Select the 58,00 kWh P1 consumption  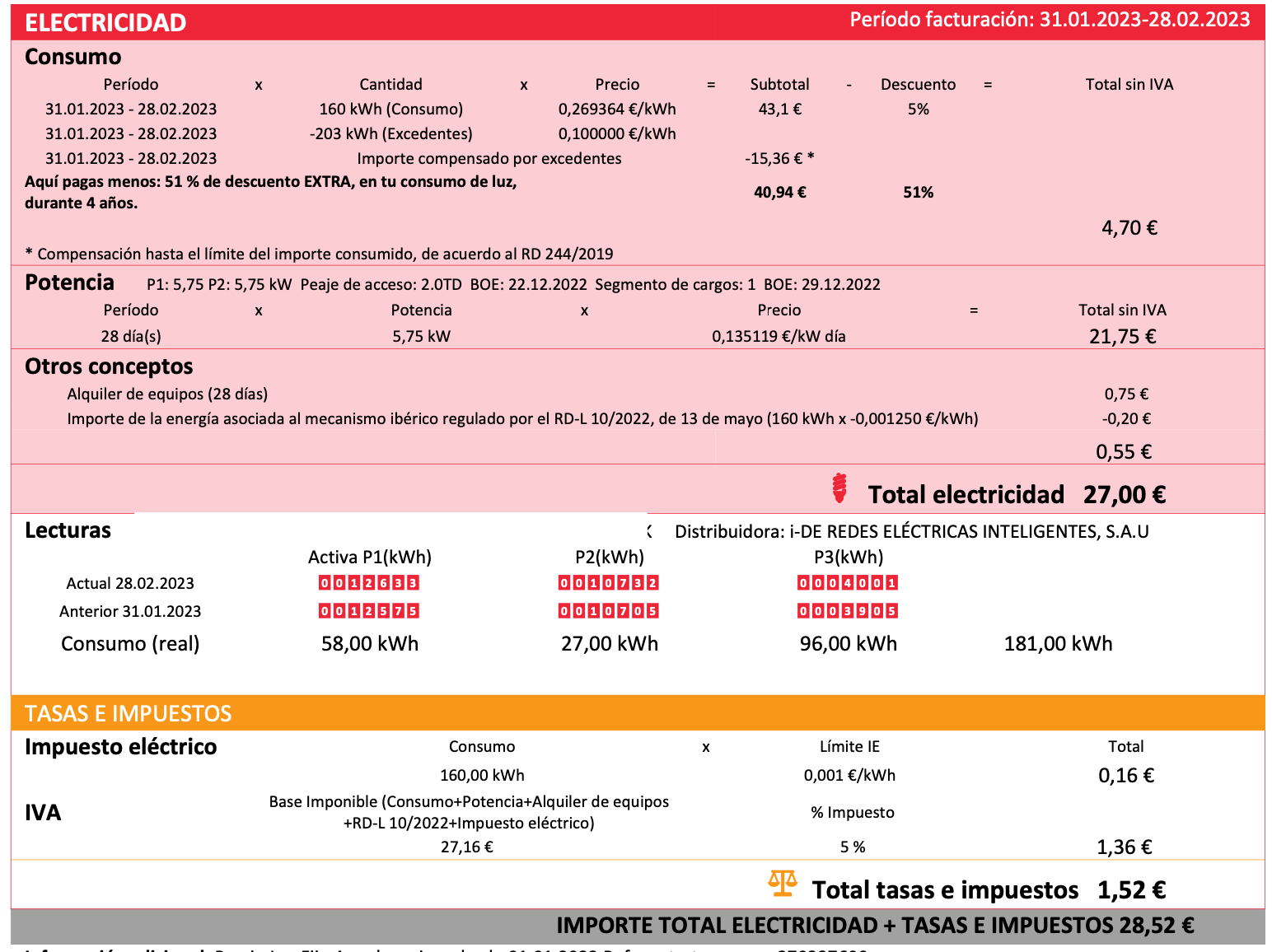(370, 643)
